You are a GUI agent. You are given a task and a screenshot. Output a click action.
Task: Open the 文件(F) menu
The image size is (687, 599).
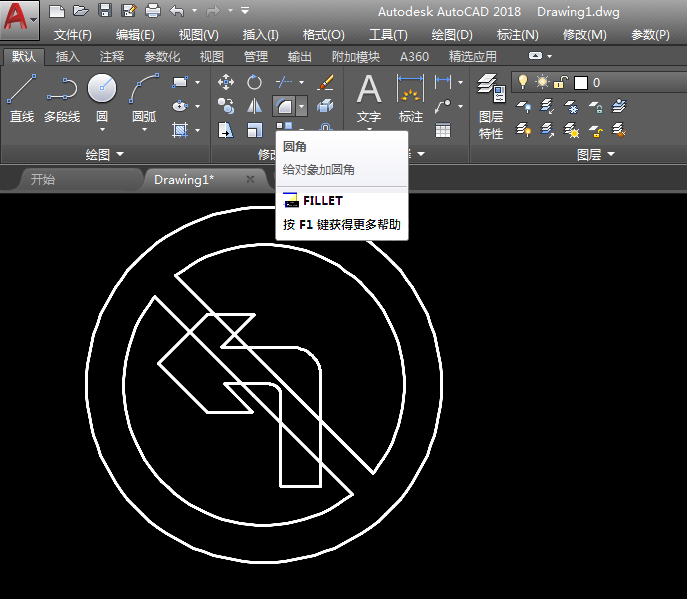[x=72, y=35]
